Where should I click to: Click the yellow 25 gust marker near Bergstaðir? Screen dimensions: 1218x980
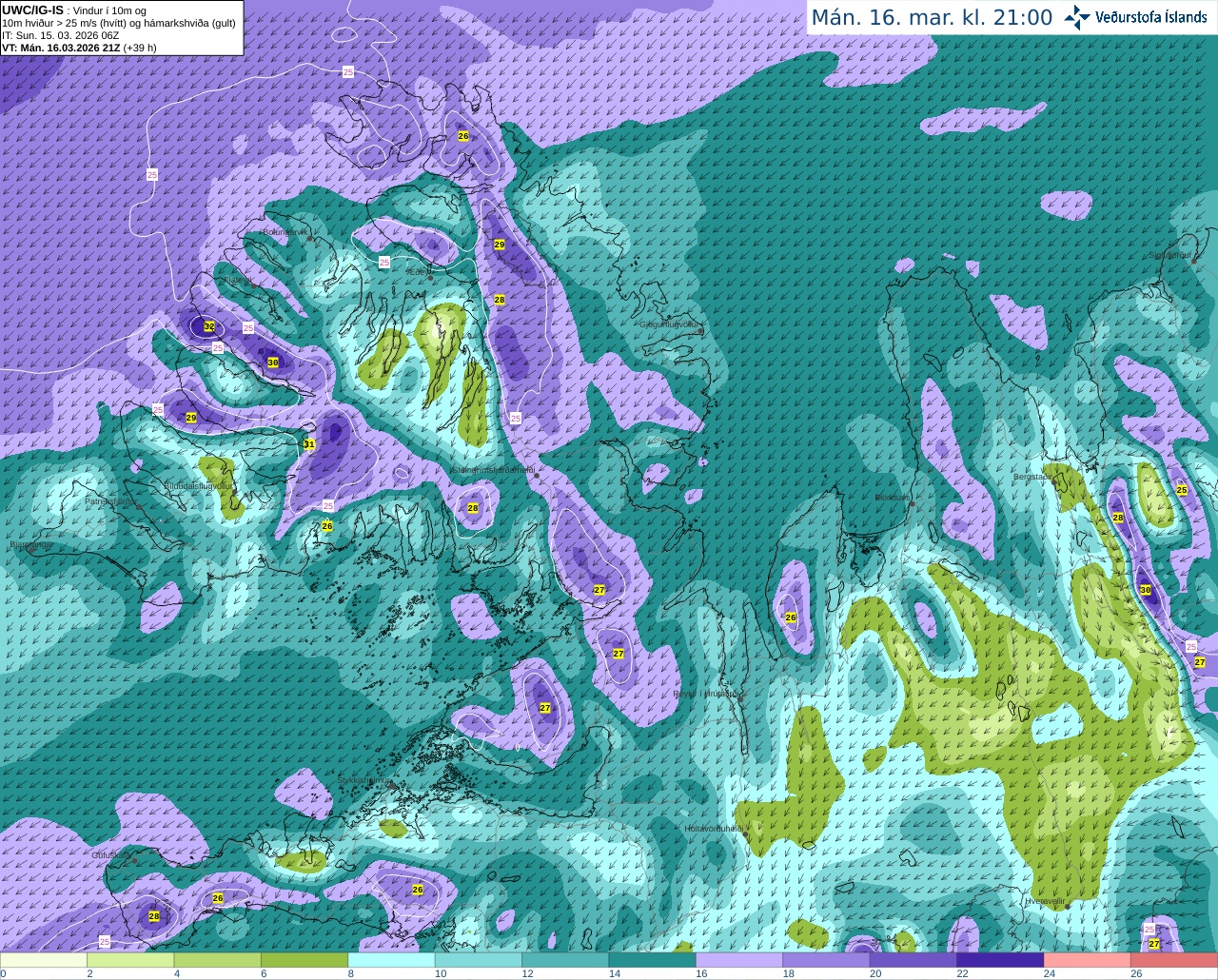click(x=1182, y=490)
